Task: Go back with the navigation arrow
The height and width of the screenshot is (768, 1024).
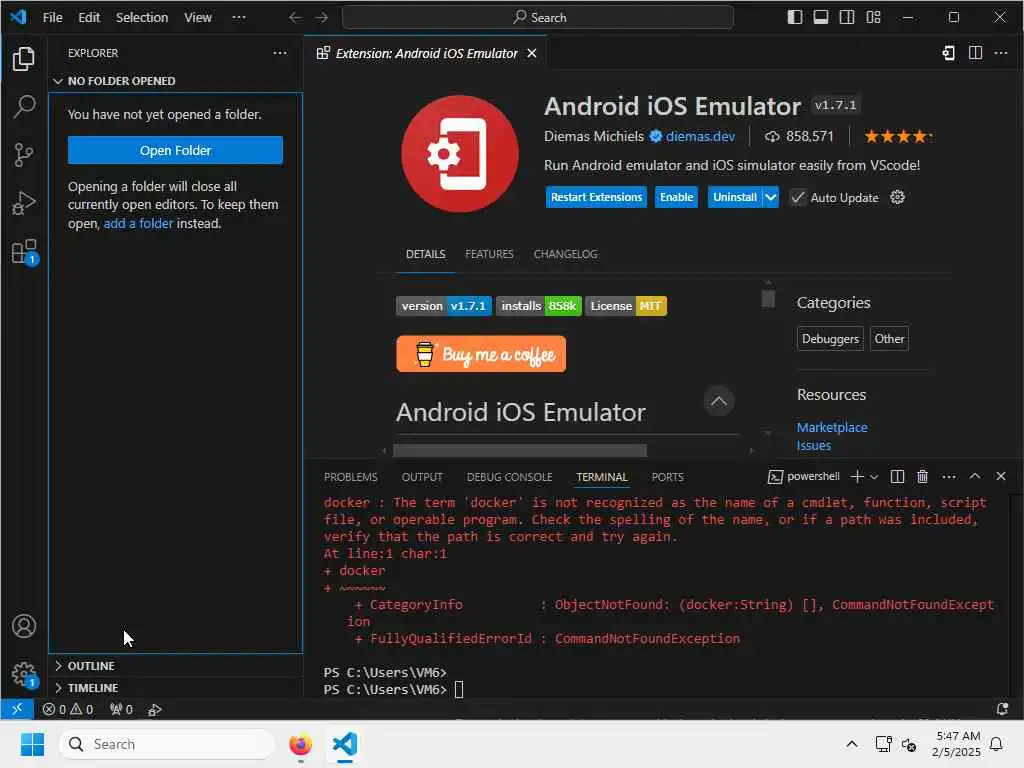Action: (x=295, y=17)
